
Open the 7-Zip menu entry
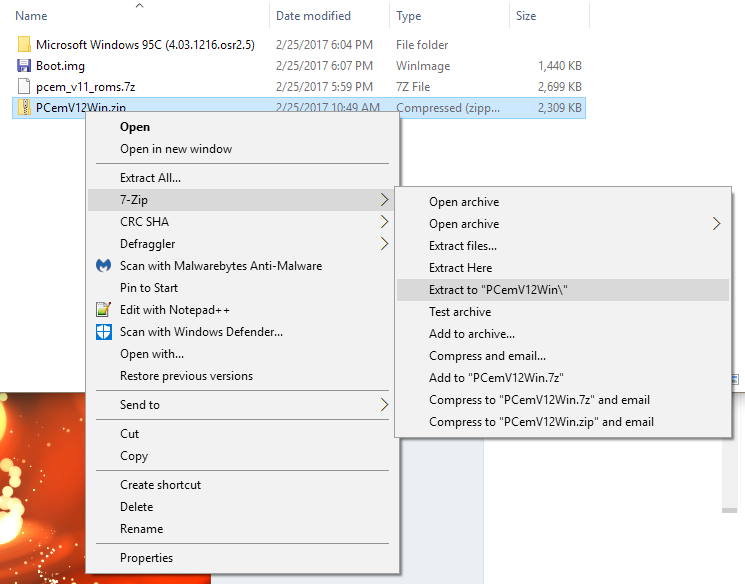point(242,200)
